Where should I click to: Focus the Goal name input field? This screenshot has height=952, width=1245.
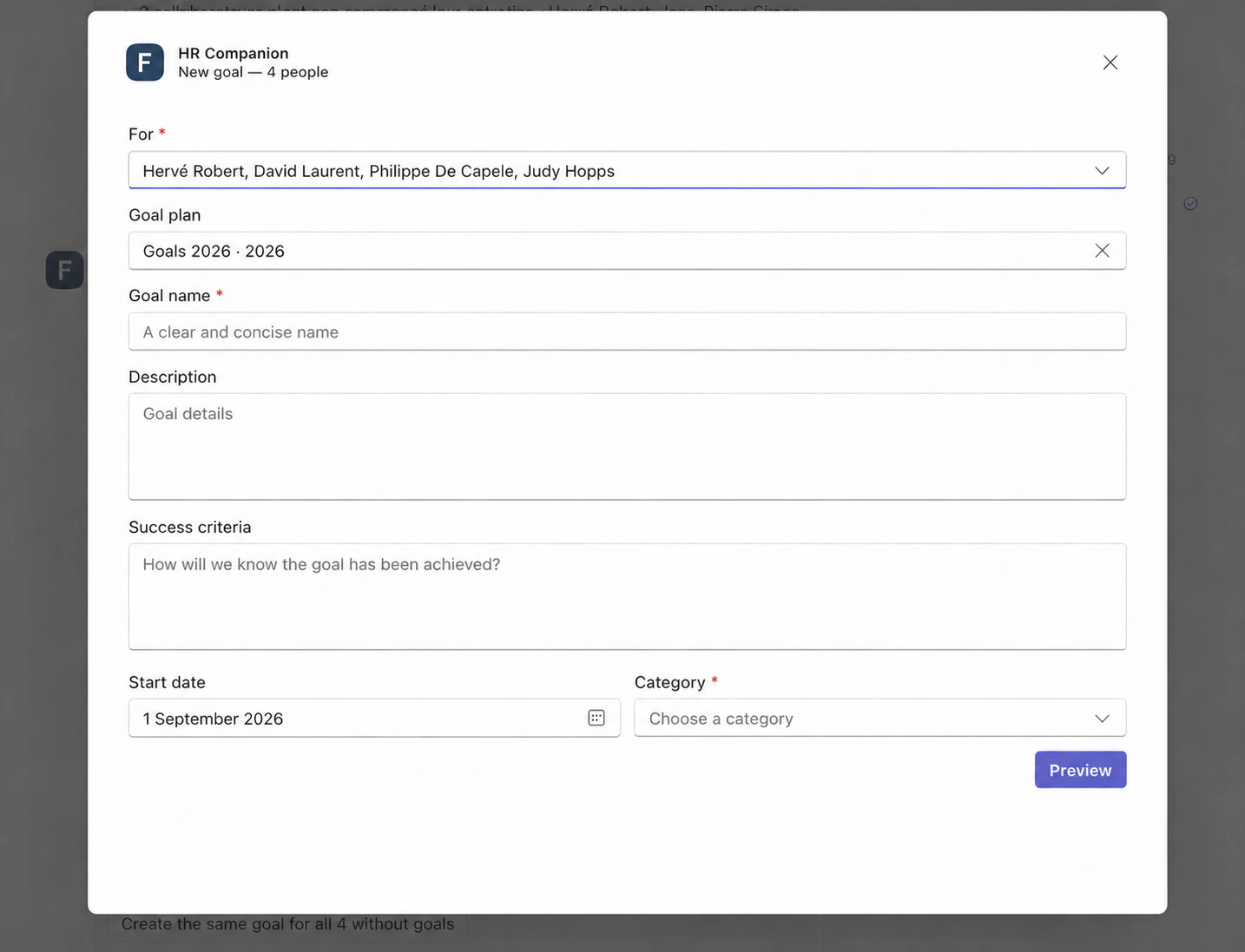click(627, 332)
